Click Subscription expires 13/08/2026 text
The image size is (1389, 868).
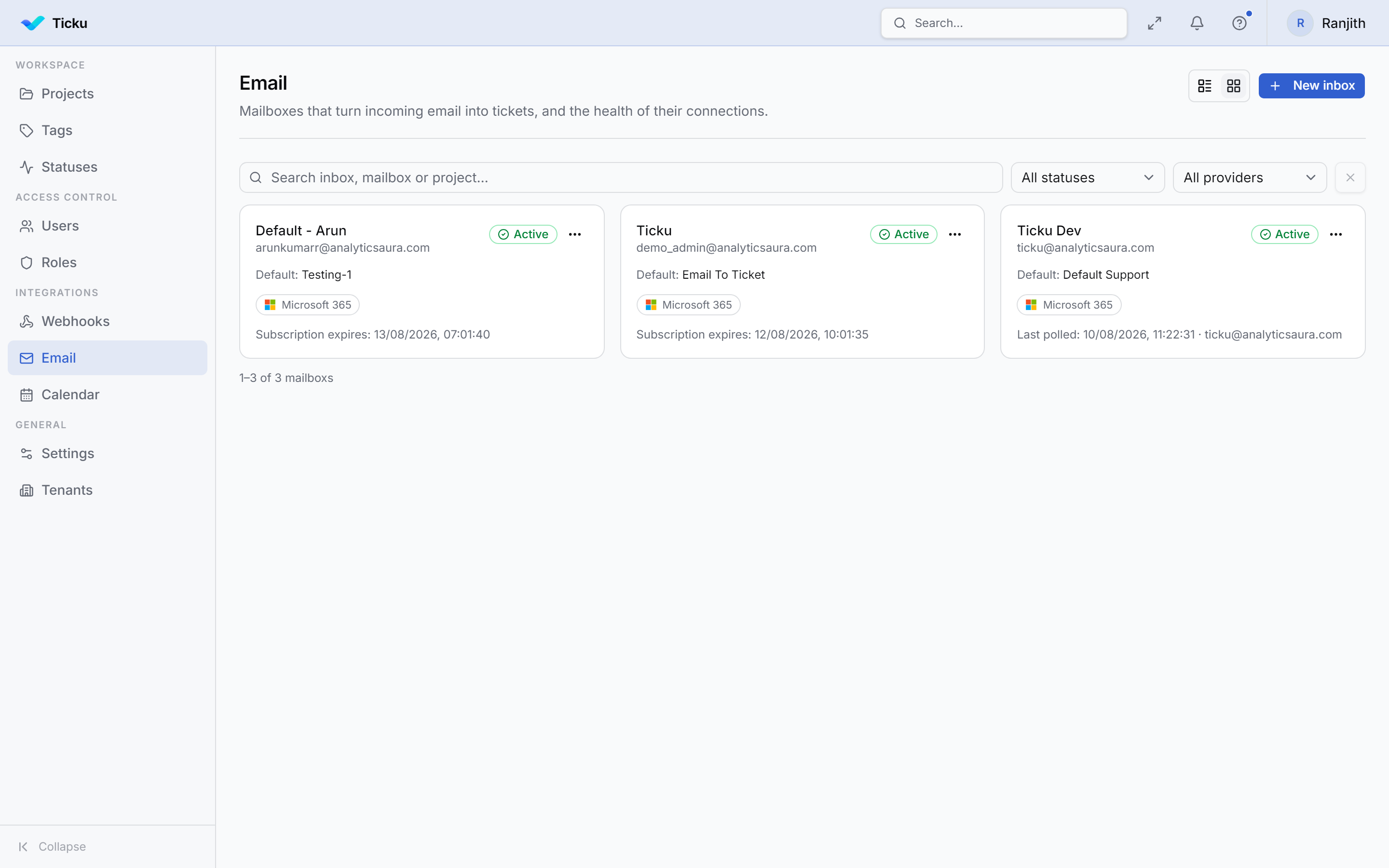point(372,335)
